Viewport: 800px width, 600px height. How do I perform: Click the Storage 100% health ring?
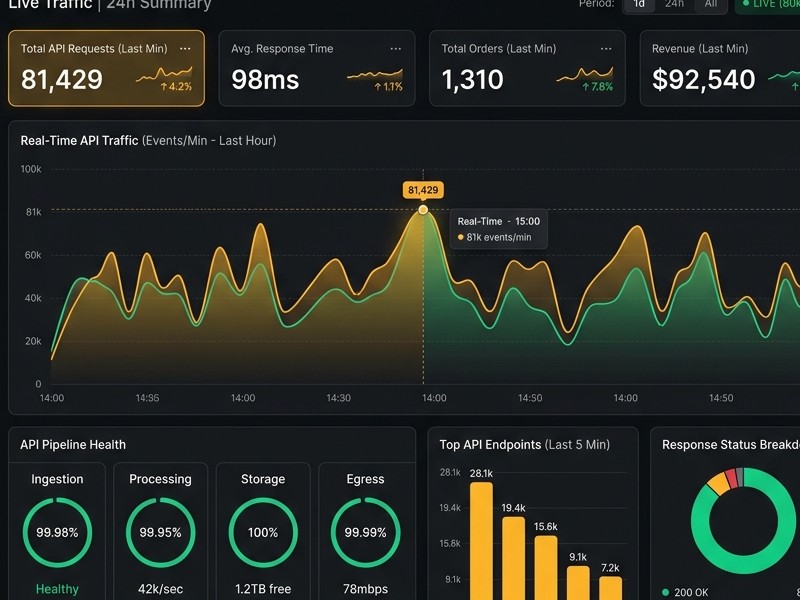point(263,533)
